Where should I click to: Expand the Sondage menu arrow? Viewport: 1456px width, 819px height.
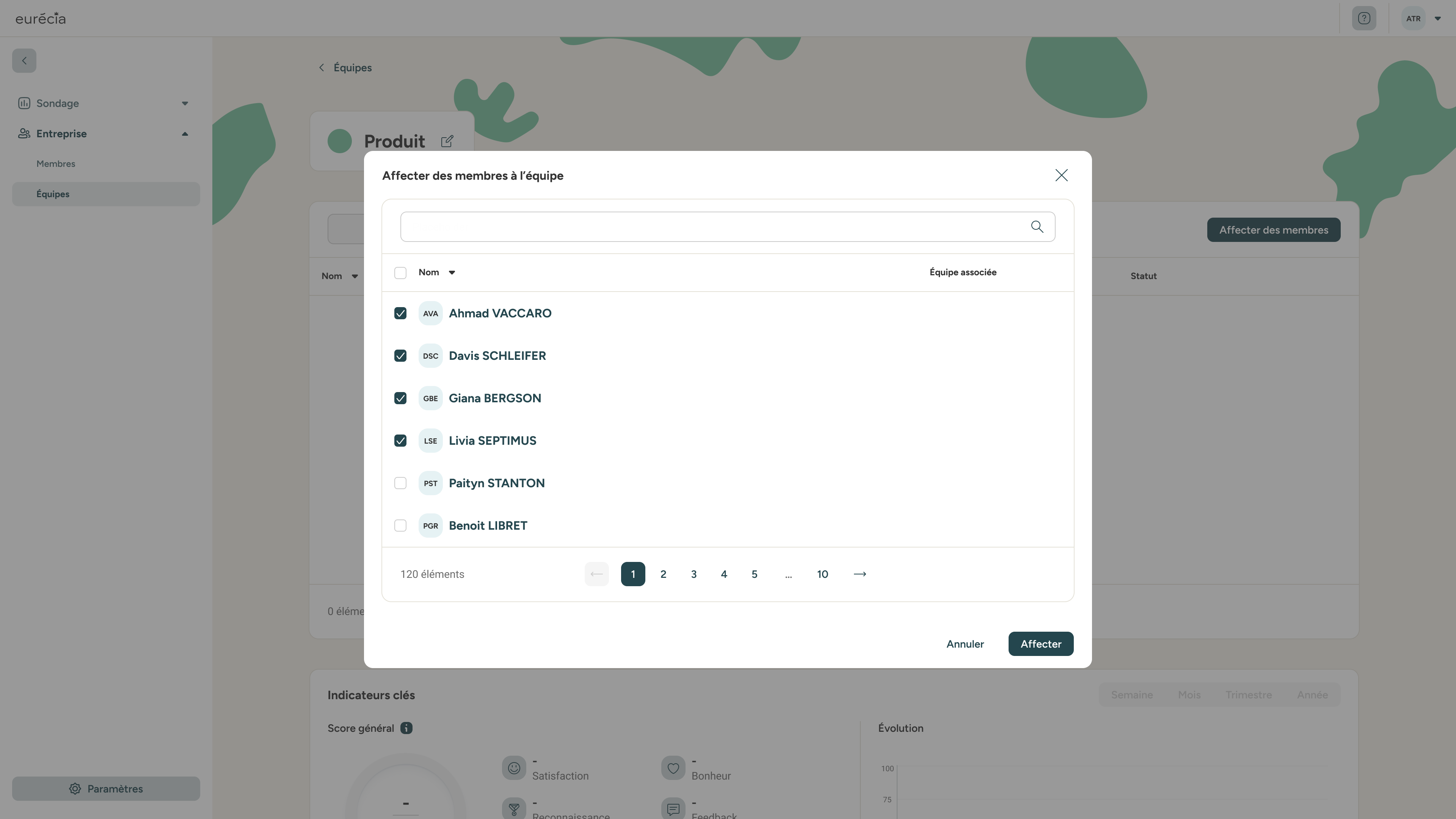coord(185,104)
